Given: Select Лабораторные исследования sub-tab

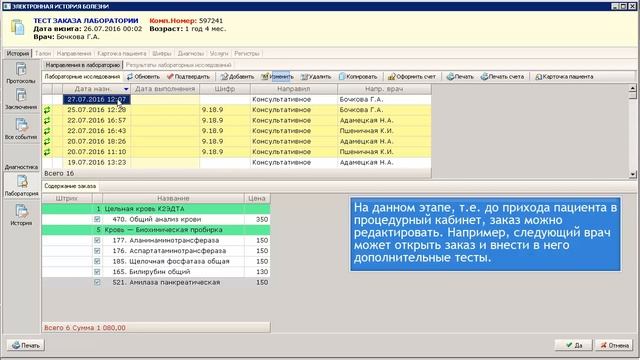Looking at the screenshot, I should tap(82, 77).
